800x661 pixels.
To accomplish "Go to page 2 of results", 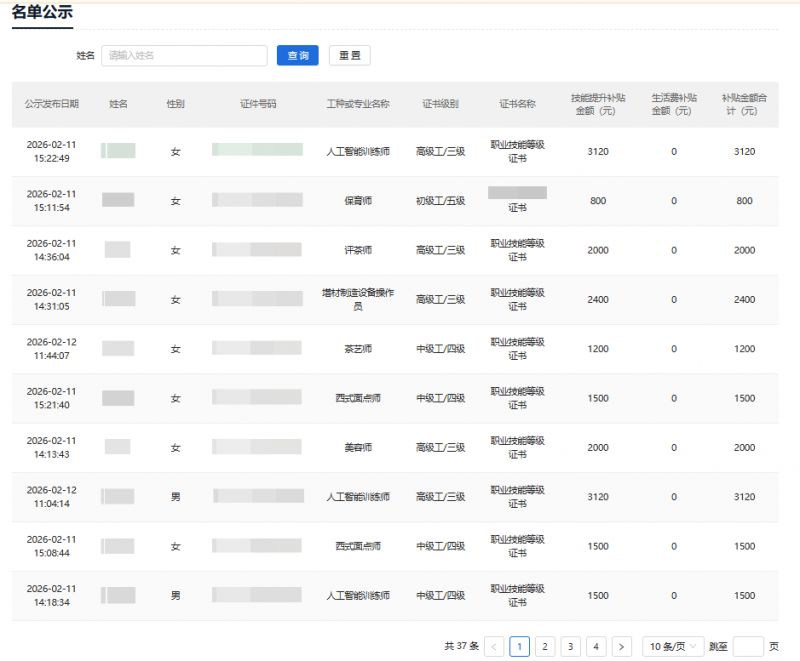I will [x=545, y=646].
